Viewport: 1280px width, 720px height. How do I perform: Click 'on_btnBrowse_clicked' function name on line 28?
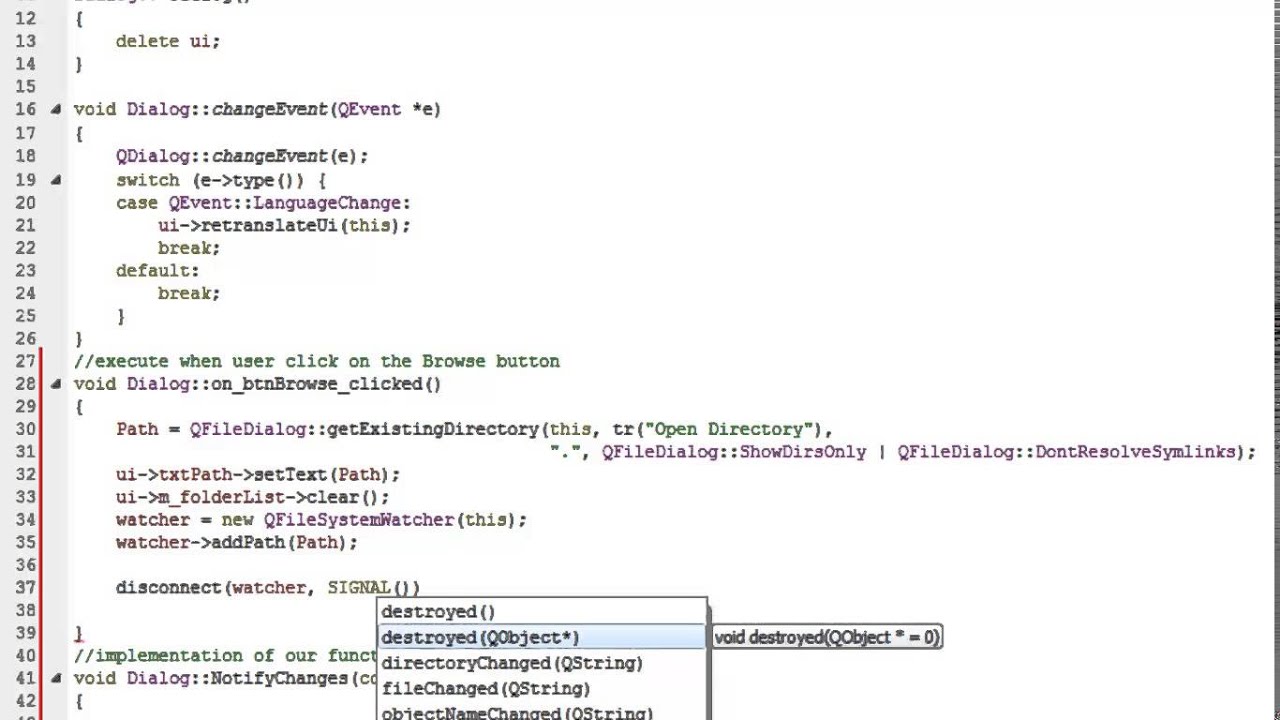317,384
